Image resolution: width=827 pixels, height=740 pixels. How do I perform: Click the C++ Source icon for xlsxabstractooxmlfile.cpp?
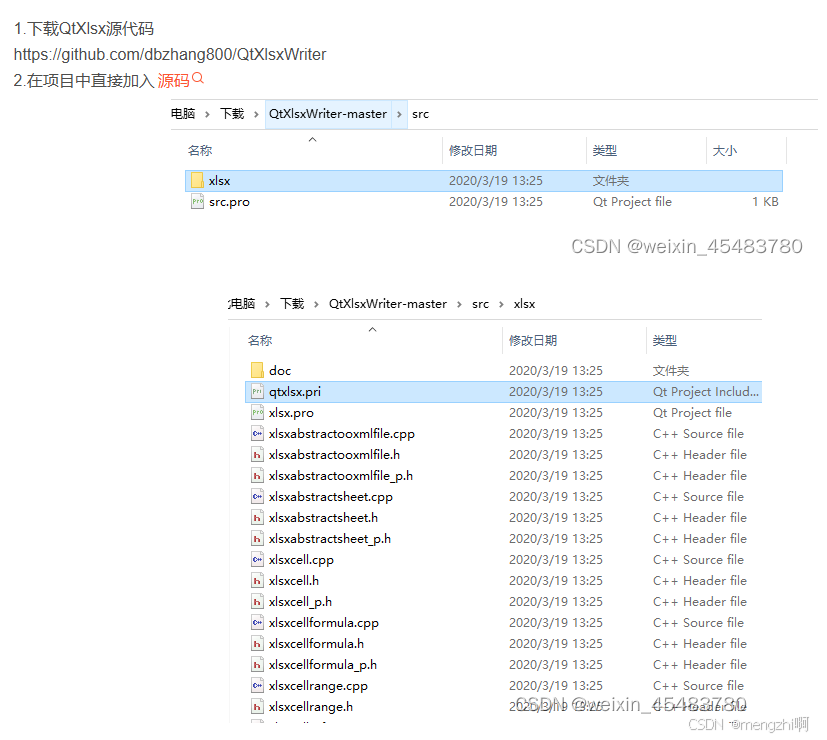pyautogui.click(x=256, y=433)
